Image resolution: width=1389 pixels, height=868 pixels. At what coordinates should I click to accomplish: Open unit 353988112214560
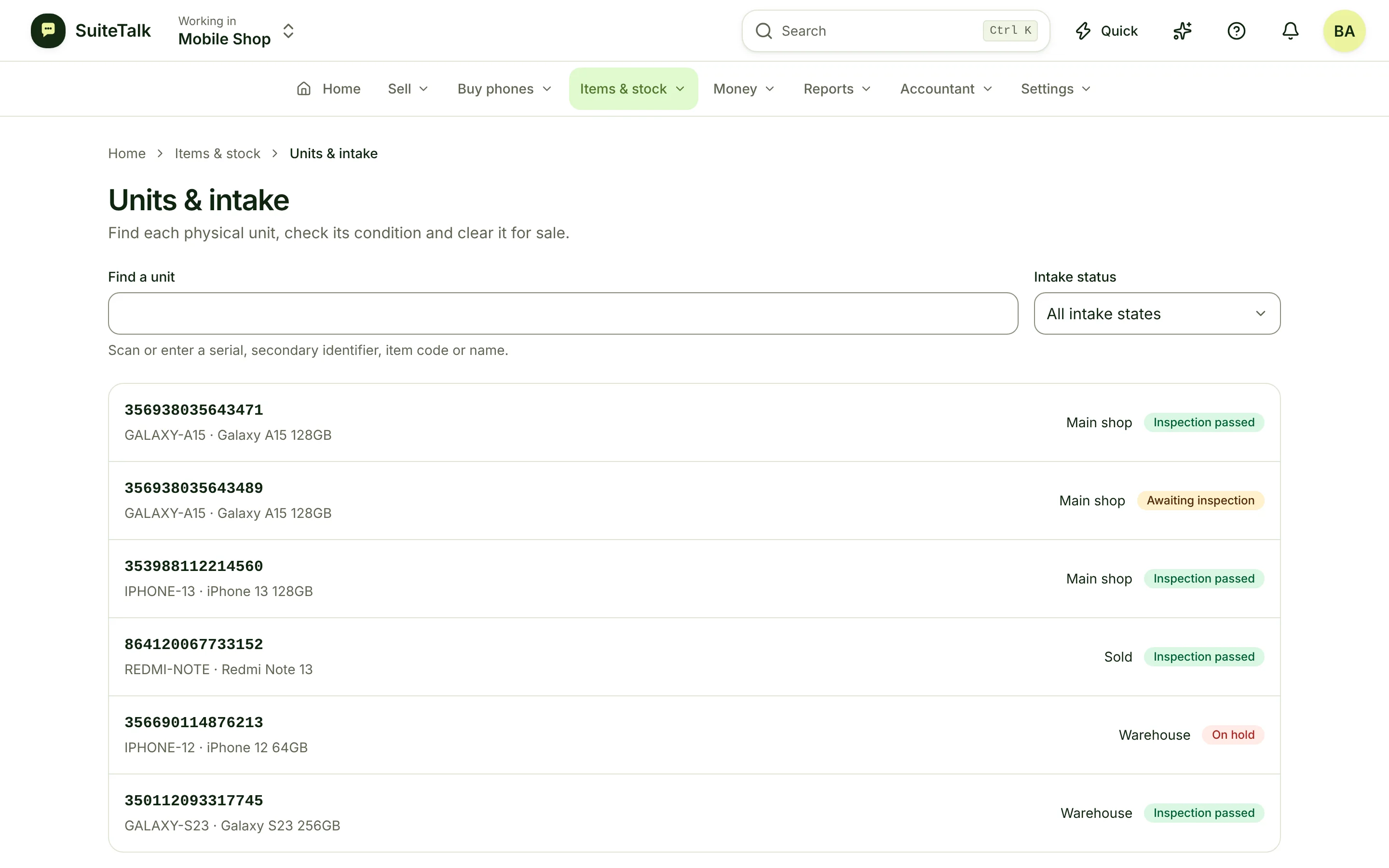(694, 579)
